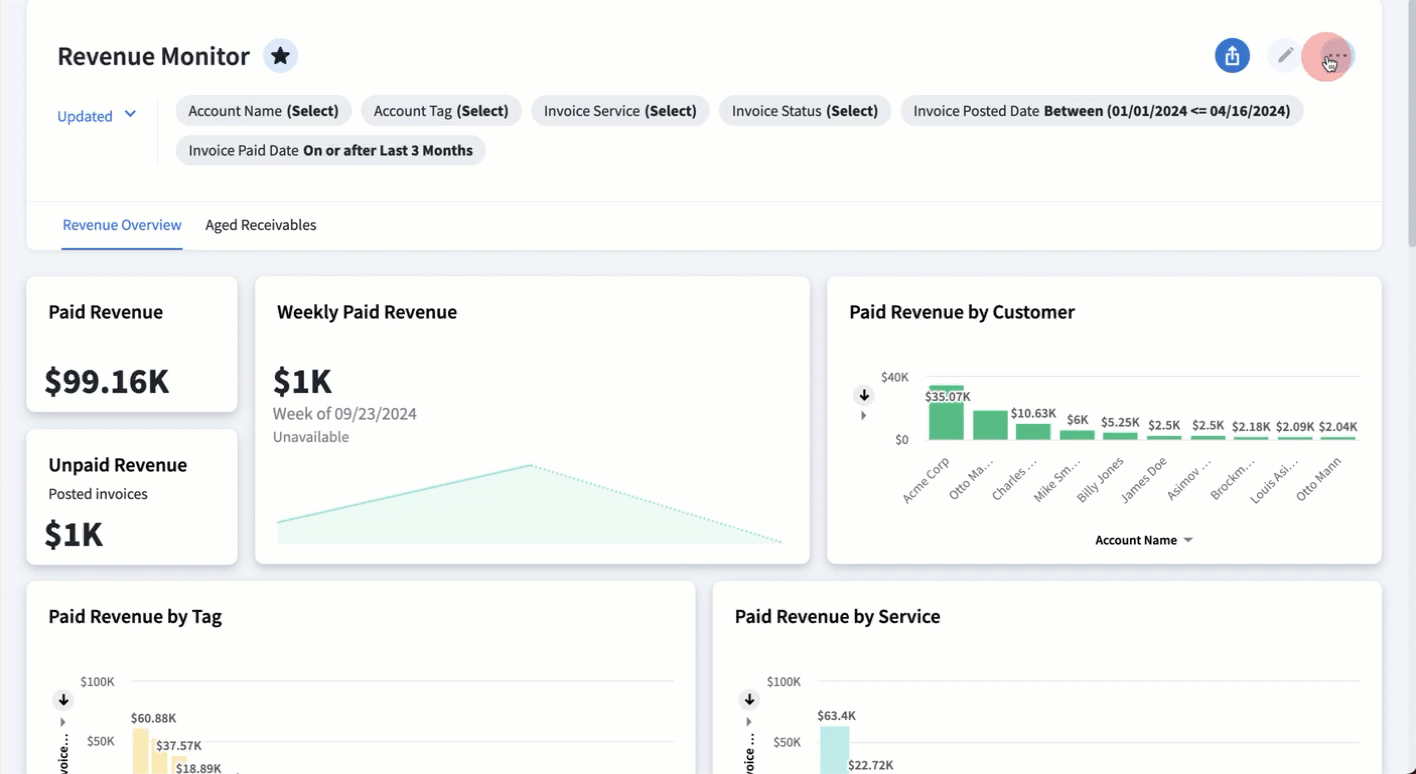The height and width of the screenshot is (774, 1416).
Task: Click the Paid Revenue $99.16K card
Action: pos(132,345)
